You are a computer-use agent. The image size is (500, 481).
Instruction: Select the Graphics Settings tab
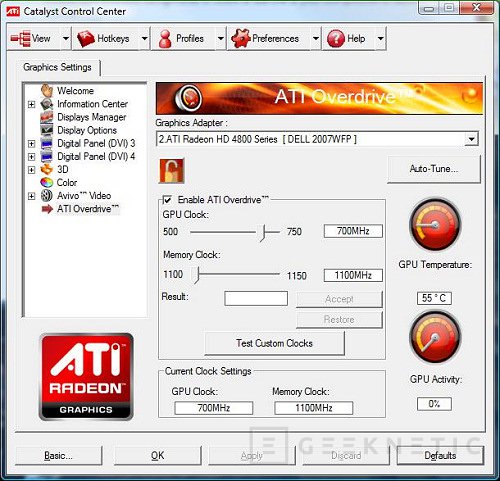(x=57, y=67)
